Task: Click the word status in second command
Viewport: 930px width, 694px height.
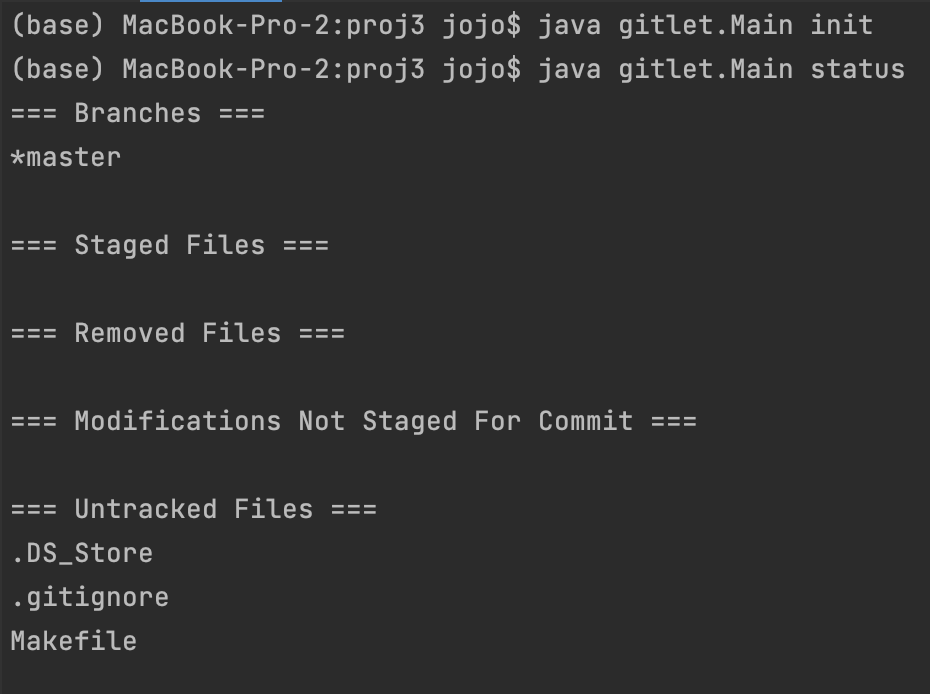Action: (857, 69)
